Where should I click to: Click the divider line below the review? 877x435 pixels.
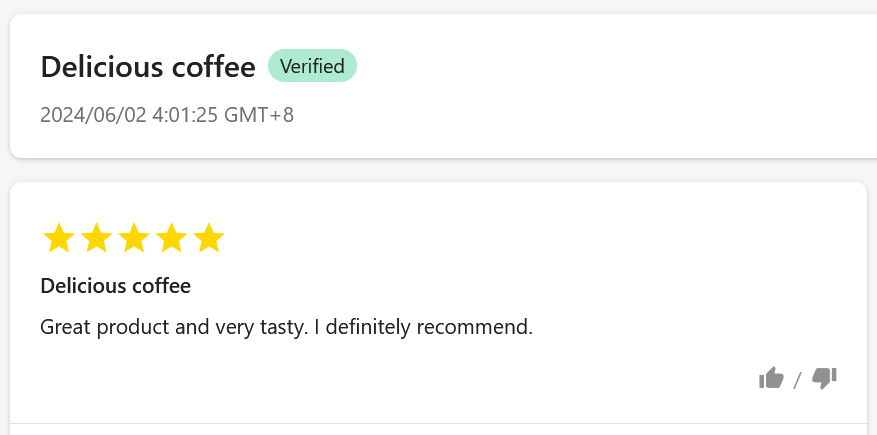[438, 423]
